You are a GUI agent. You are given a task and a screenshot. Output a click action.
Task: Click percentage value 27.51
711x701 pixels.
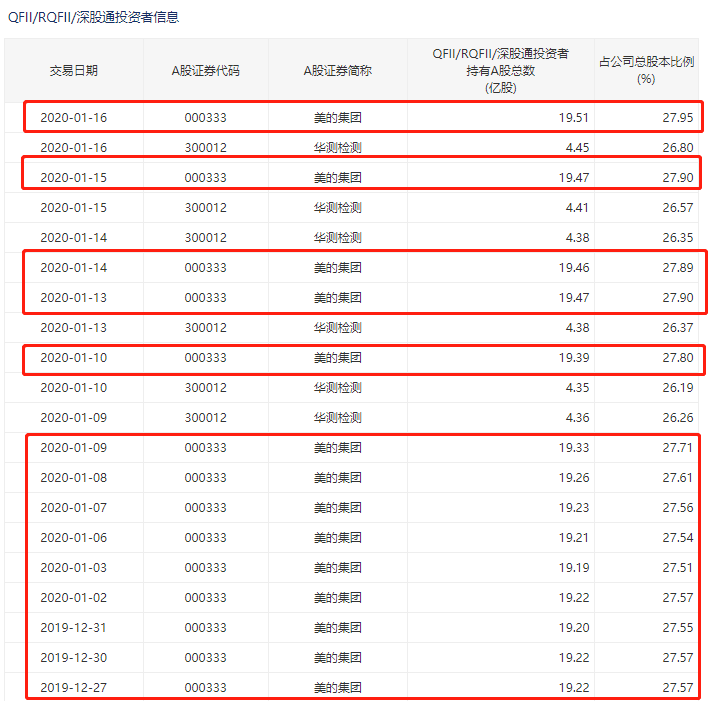coord(677,568)
